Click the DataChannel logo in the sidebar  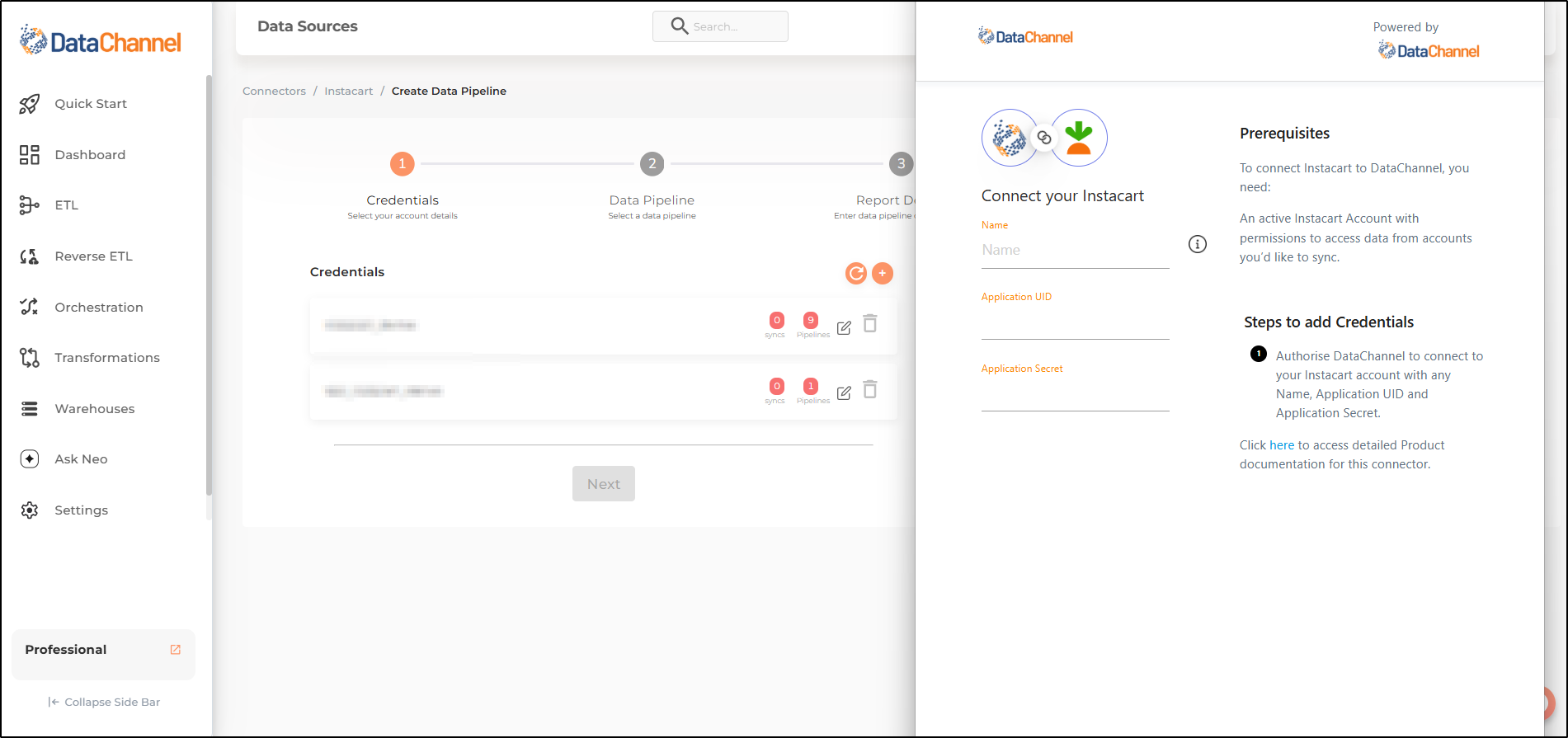point(101,40)
